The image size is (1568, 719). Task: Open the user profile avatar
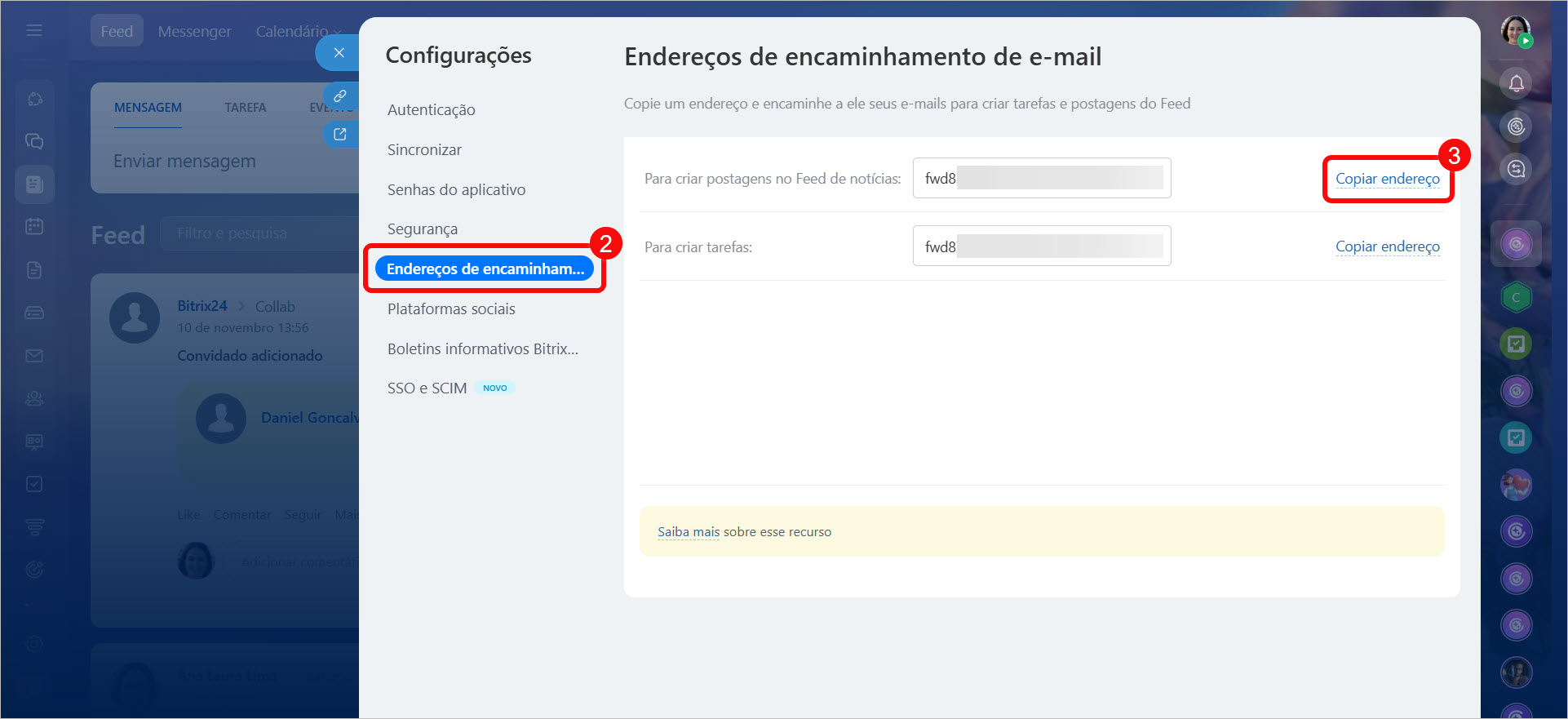tap(1515, 31)
